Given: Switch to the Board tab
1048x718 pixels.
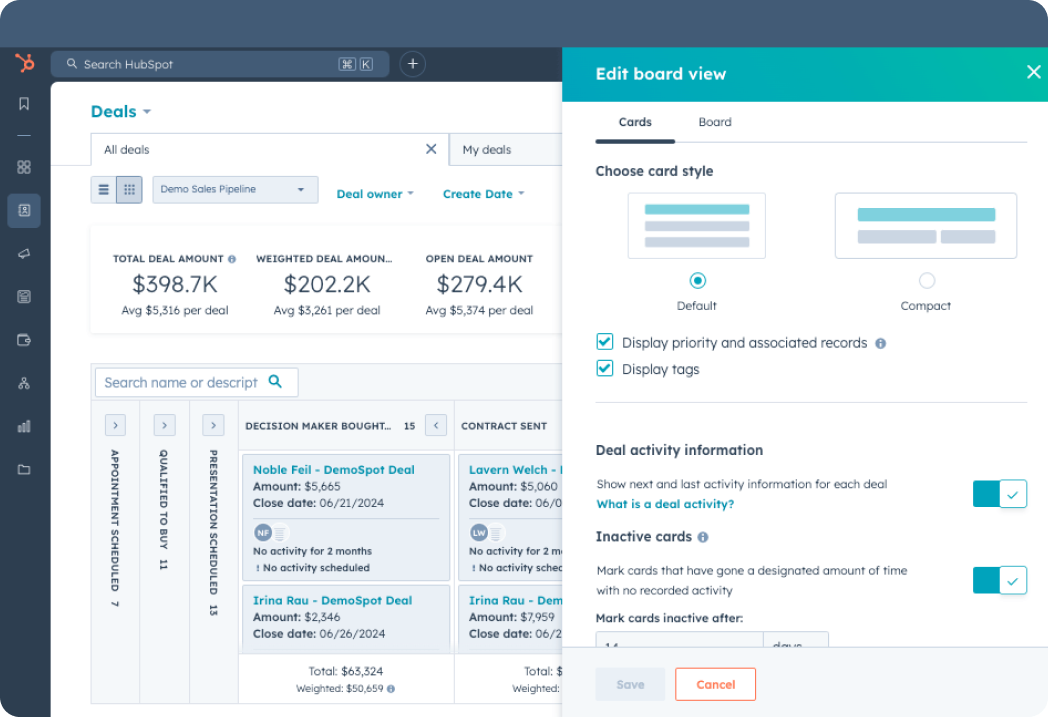Looking at the screenshot, I should click(715, 122).
